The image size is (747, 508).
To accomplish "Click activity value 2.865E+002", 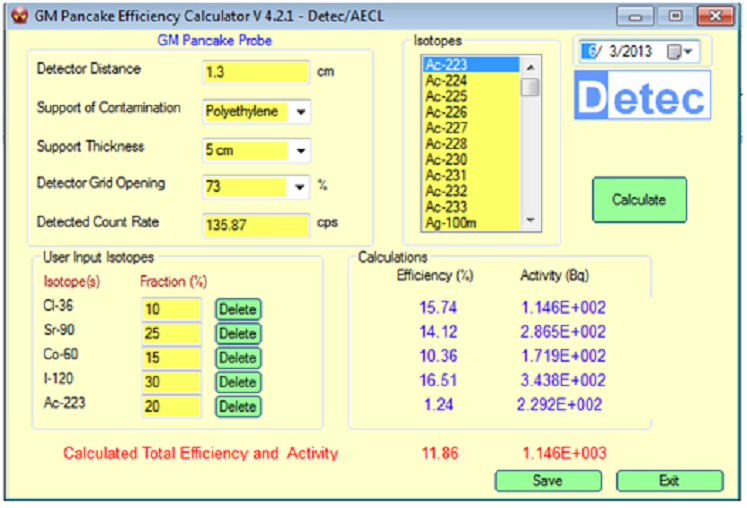I will (x=563, y=332).
